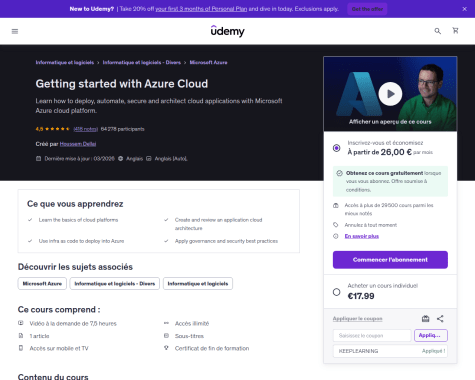
Task: Go to Informatique et logiciels breadcrumb
Action: tap(65, 62)
